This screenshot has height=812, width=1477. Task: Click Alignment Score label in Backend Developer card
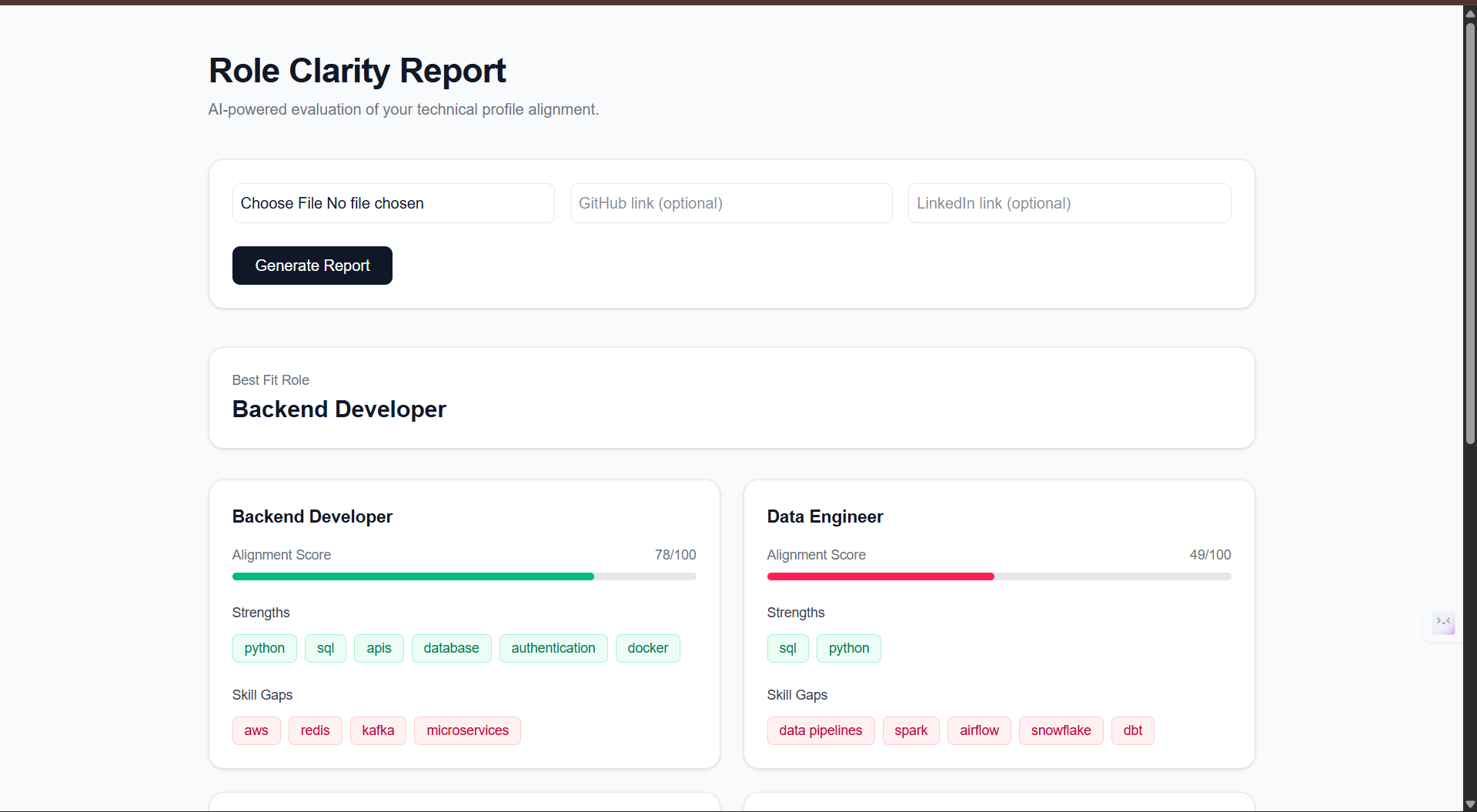[x=282, y=555]
